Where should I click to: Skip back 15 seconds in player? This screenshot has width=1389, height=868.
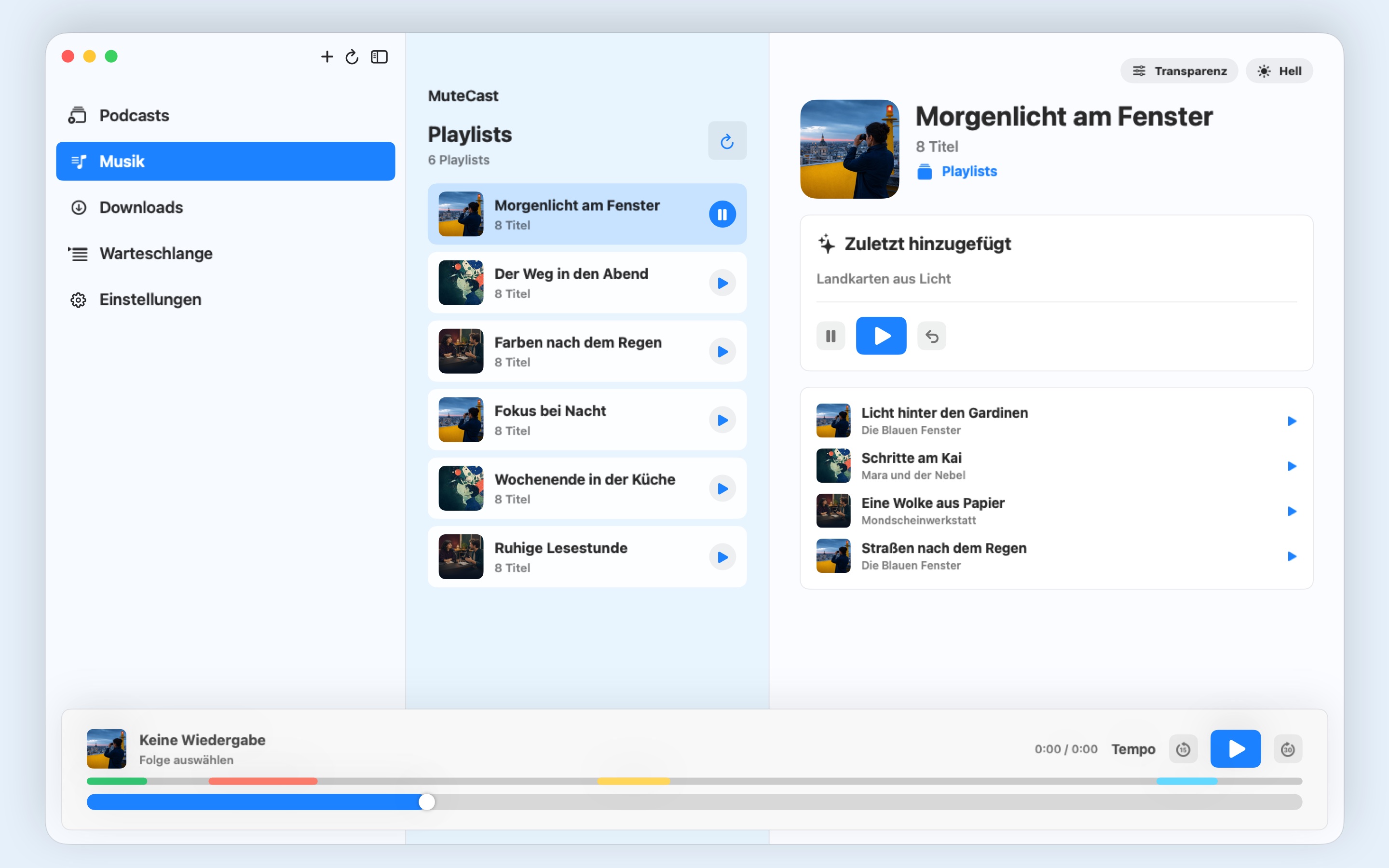point(1183,749)
